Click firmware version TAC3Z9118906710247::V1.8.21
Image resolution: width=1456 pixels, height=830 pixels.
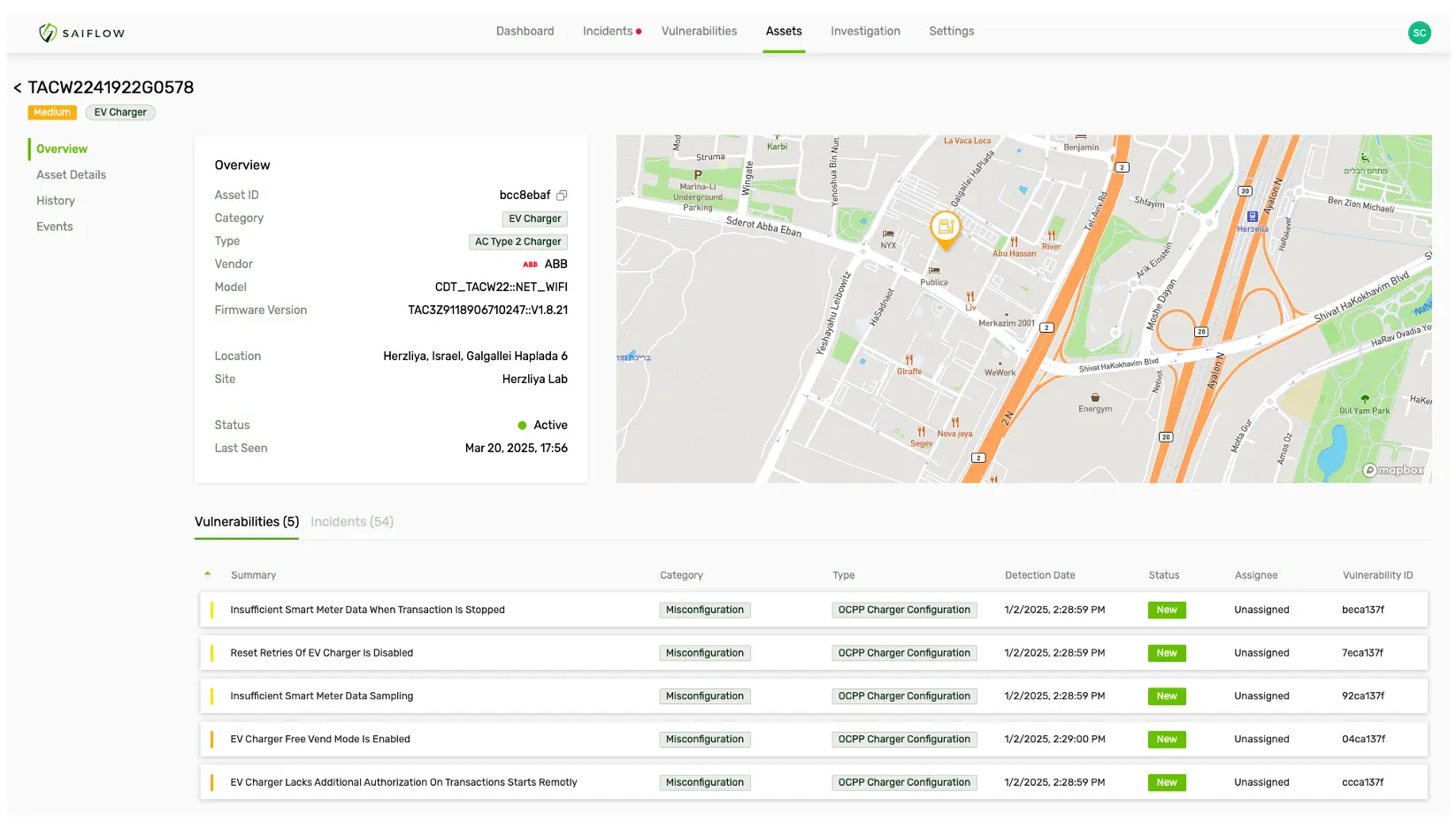487,311
